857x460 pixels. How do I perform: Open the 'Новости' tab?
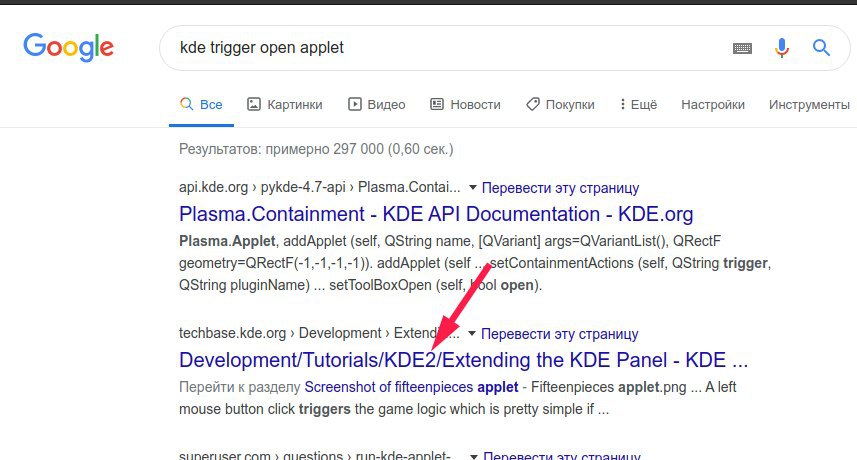pos(465,104)
